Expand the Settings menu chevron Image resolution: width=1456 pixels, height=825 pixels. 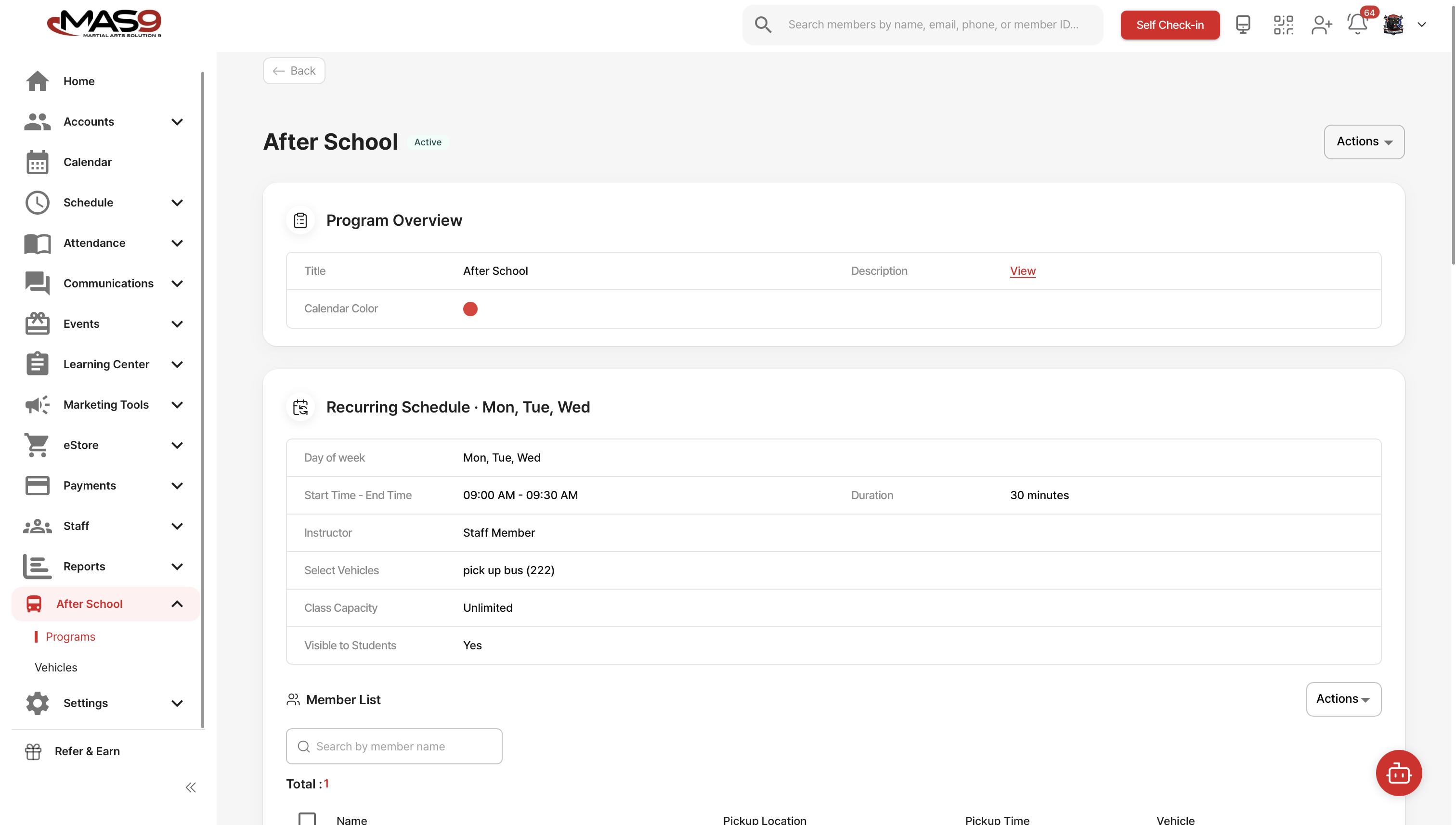pos(177,703)
